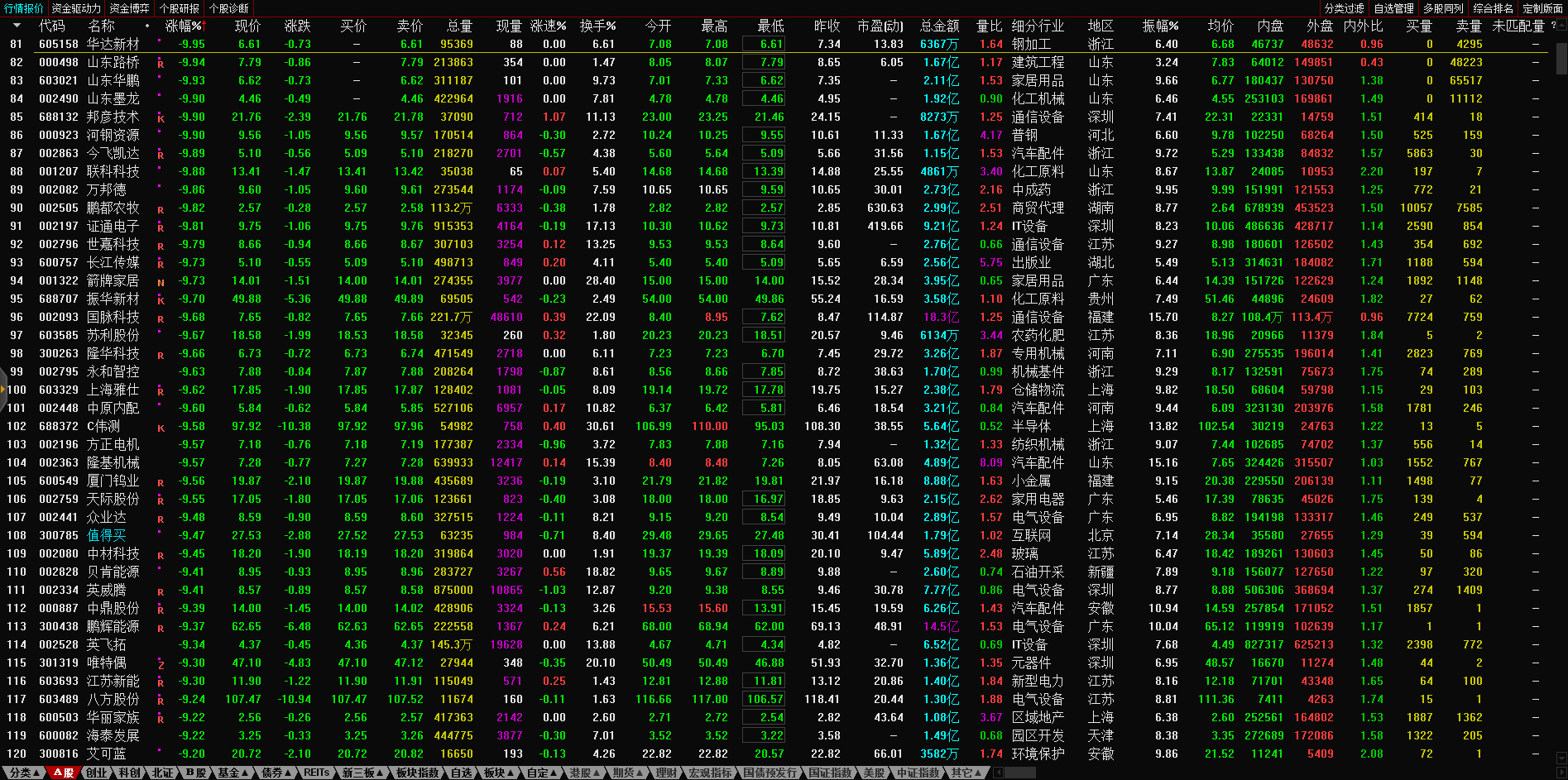Click the N marker beside 箭牌家居
The image size is (1568, 780).
[161, 282]
